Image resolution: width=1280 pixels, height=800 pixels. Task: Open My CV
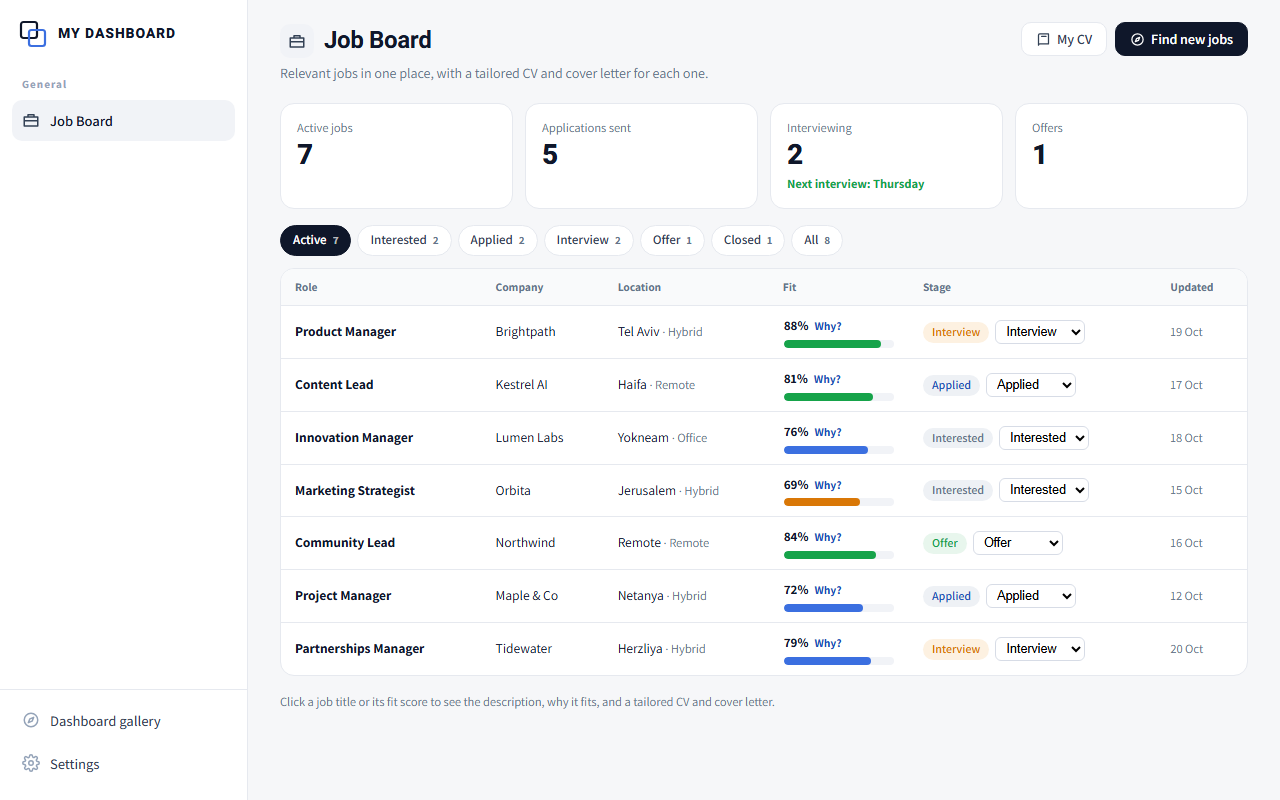click(1064, 39)
